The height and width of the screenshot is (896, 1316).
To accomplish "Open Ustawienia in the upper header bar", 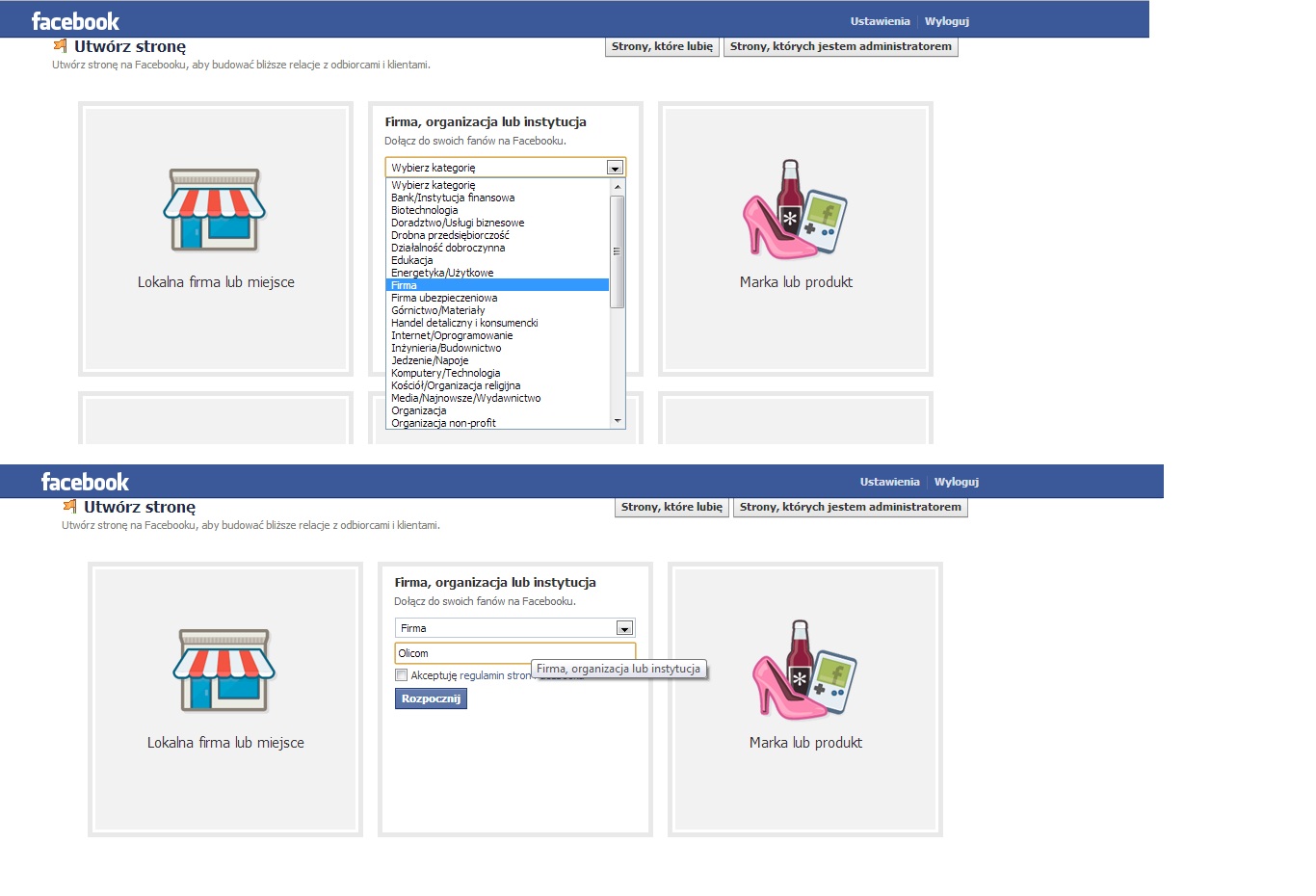I will 880,21.
